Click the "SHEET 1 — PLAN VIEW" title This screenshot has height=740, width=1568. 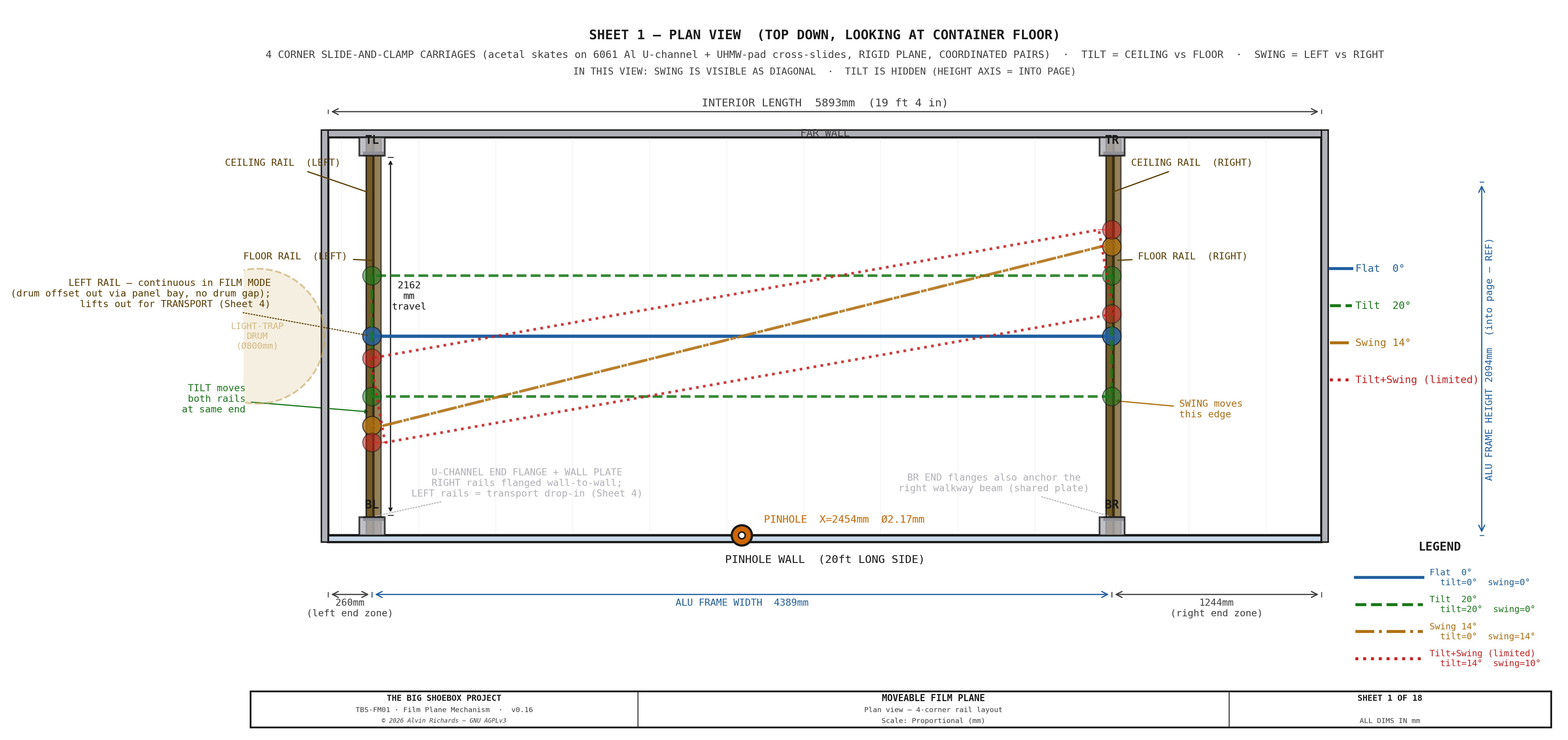coord(824,35)
